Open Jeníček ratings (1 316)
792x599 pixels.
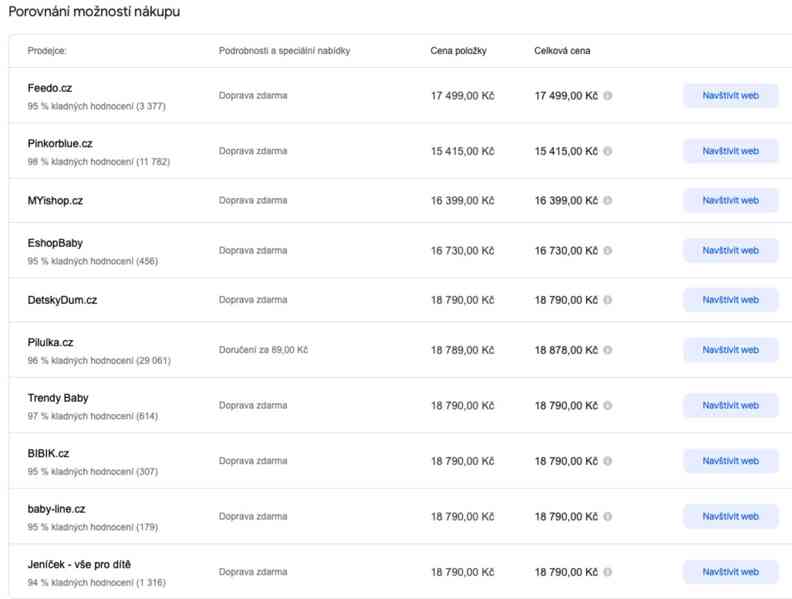pyautogui.click(x=96, y=583)
